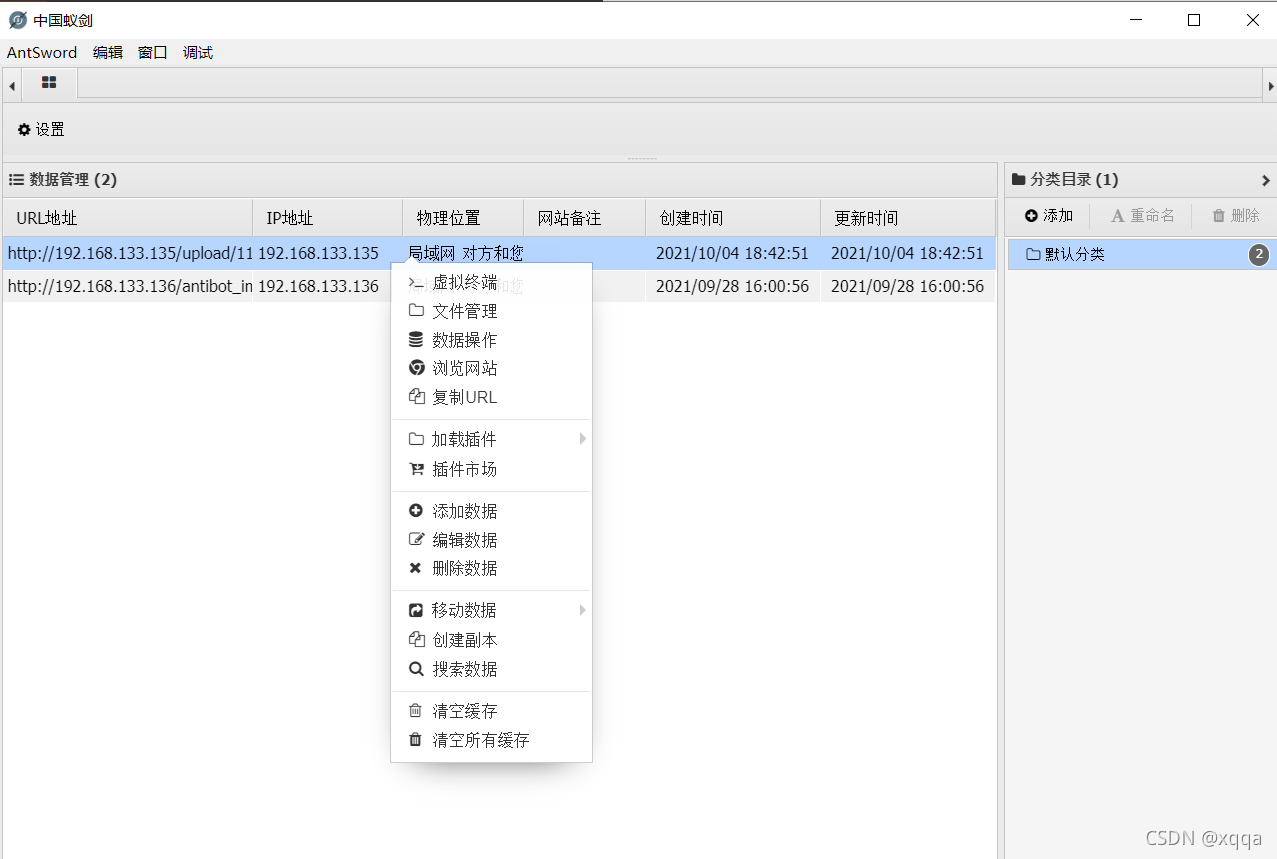Click the share-arrow icon beside 移动数据
Viewport: 1277px width, 859px height.
416,610
